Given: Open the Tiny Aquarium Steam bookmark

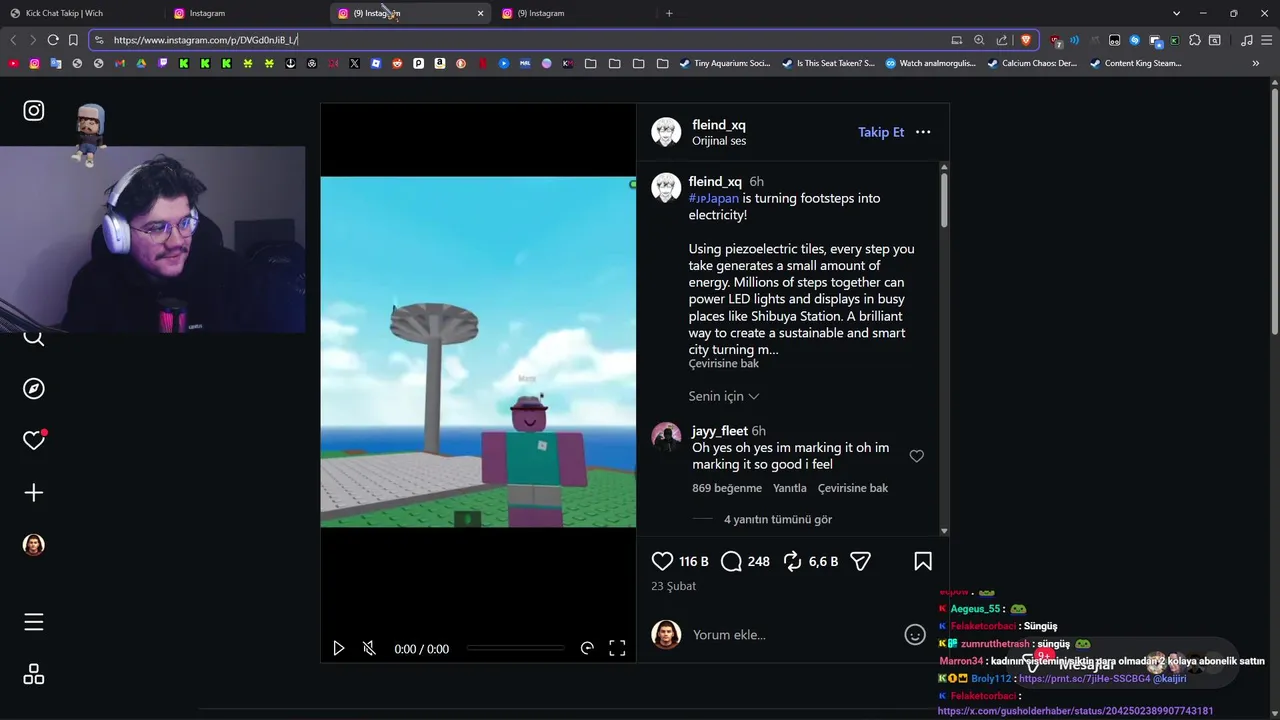Looking at the screenshot, I should [725, 63].
